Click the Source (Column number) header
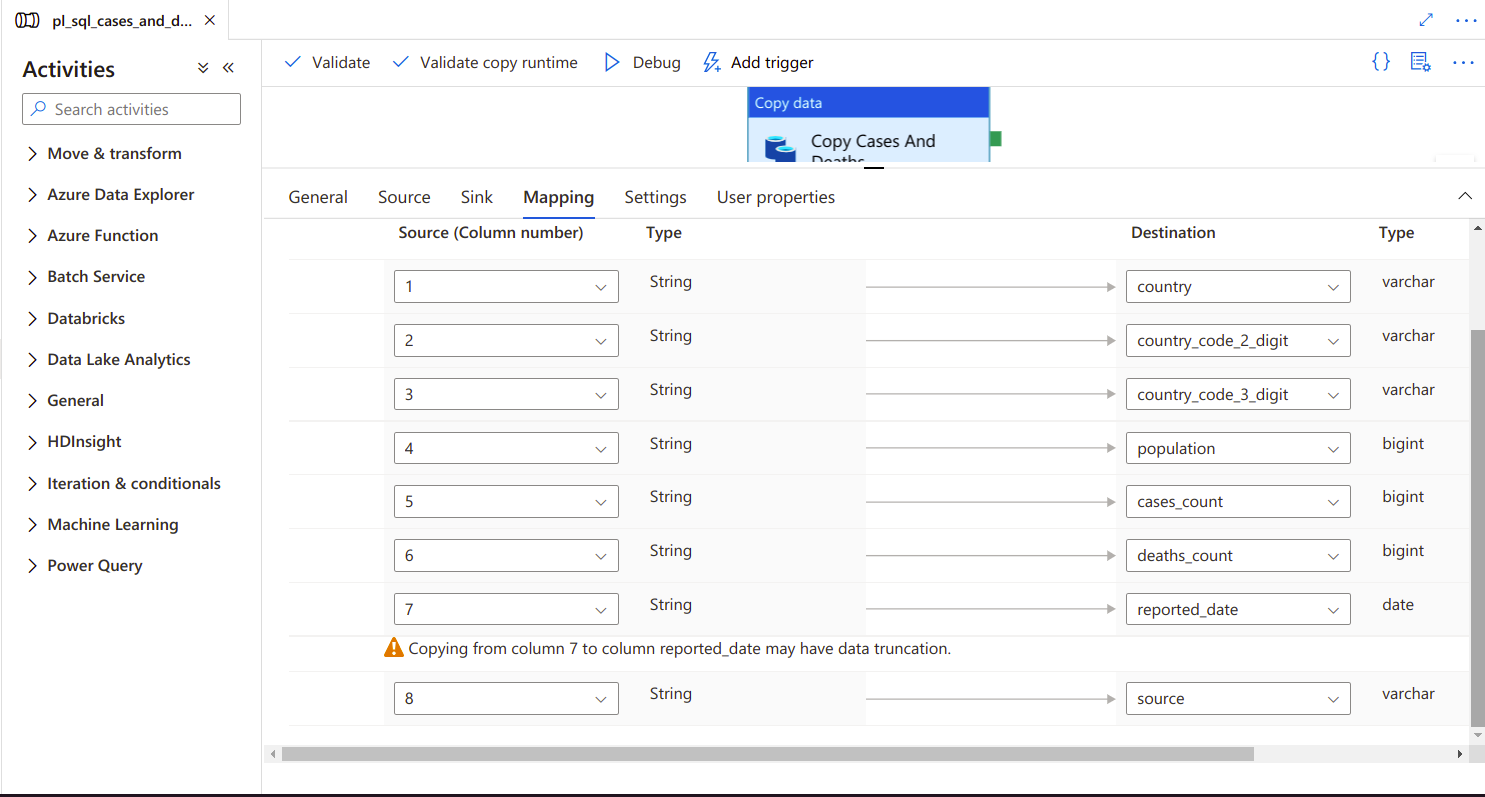The image size is (1485, 797). (491, 233)
